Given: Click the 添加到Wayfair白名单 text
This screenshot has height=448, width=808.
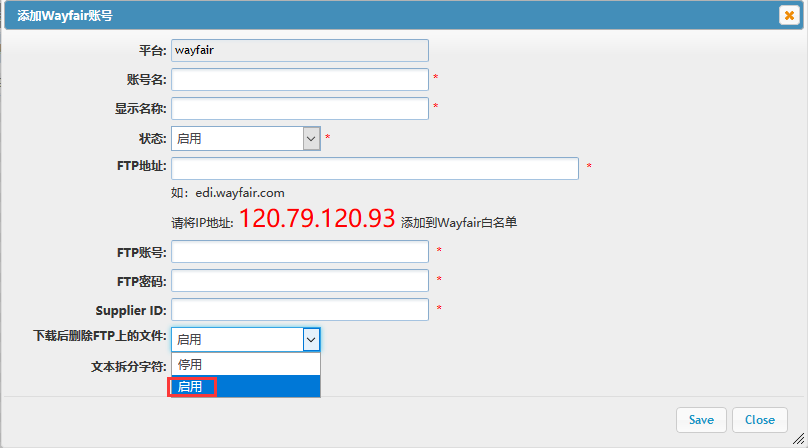Looking at the screenshot, I should tap(458, 223).
